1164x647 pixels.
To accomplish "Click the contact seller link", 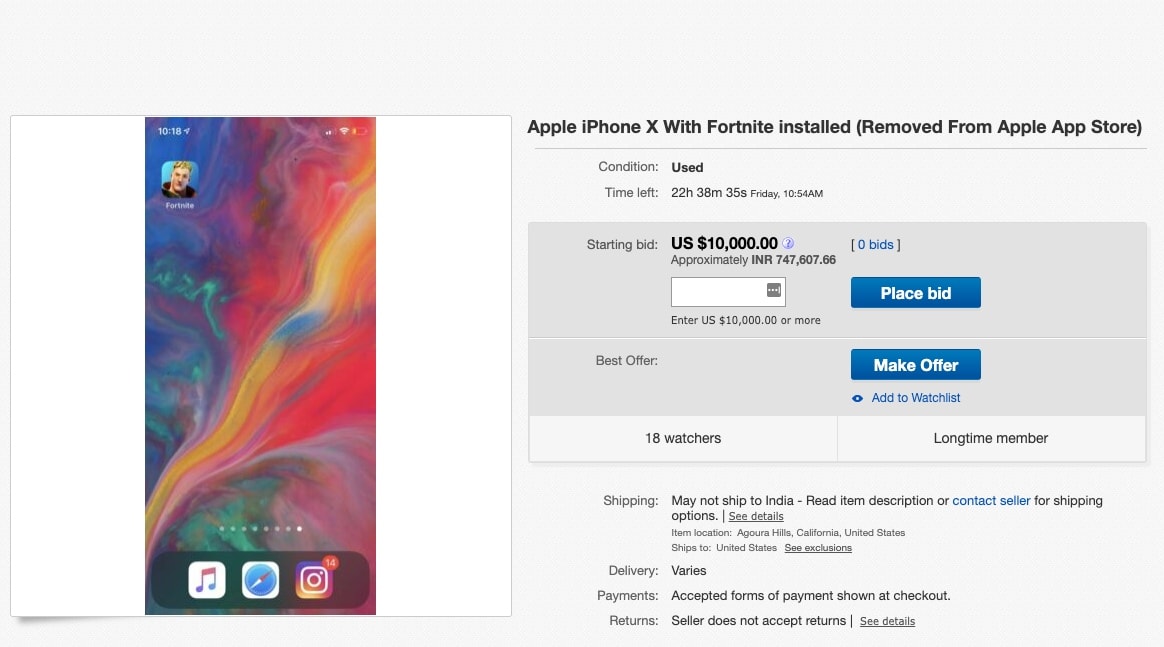I will [x=991, y=500].
